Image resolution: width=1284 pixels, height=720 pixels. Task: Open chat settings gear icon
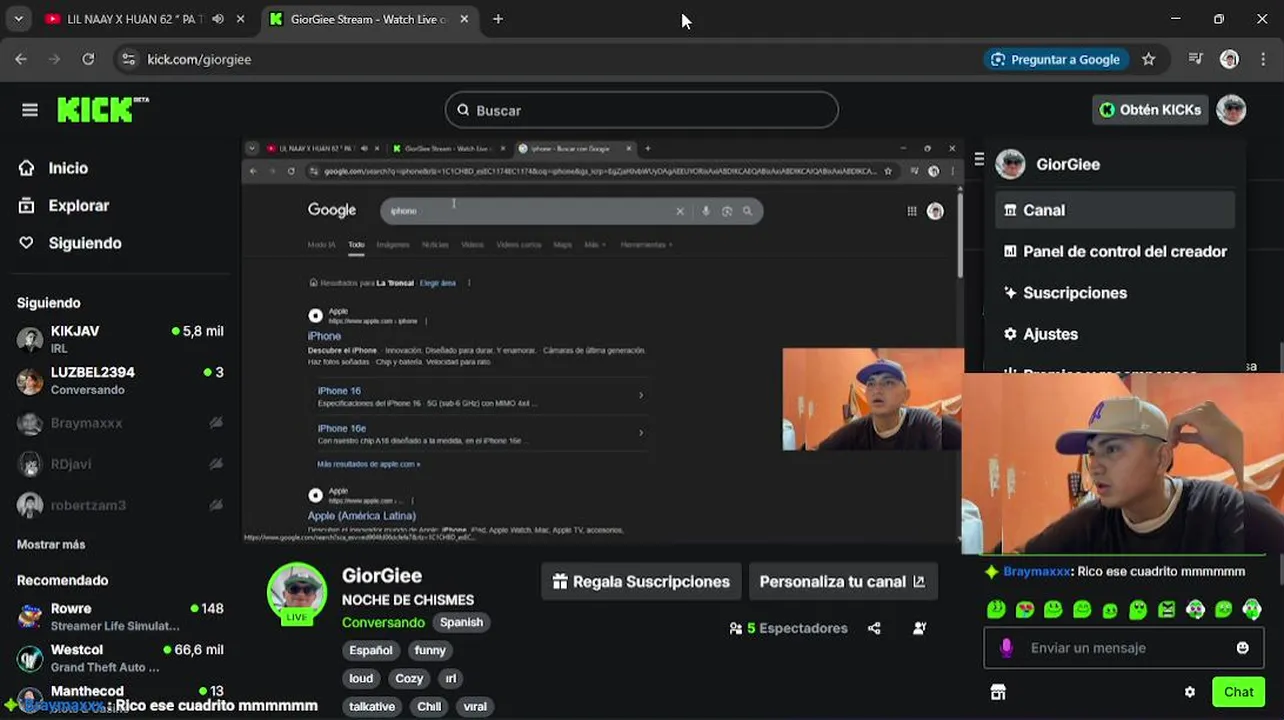[x=1189, y=692]
